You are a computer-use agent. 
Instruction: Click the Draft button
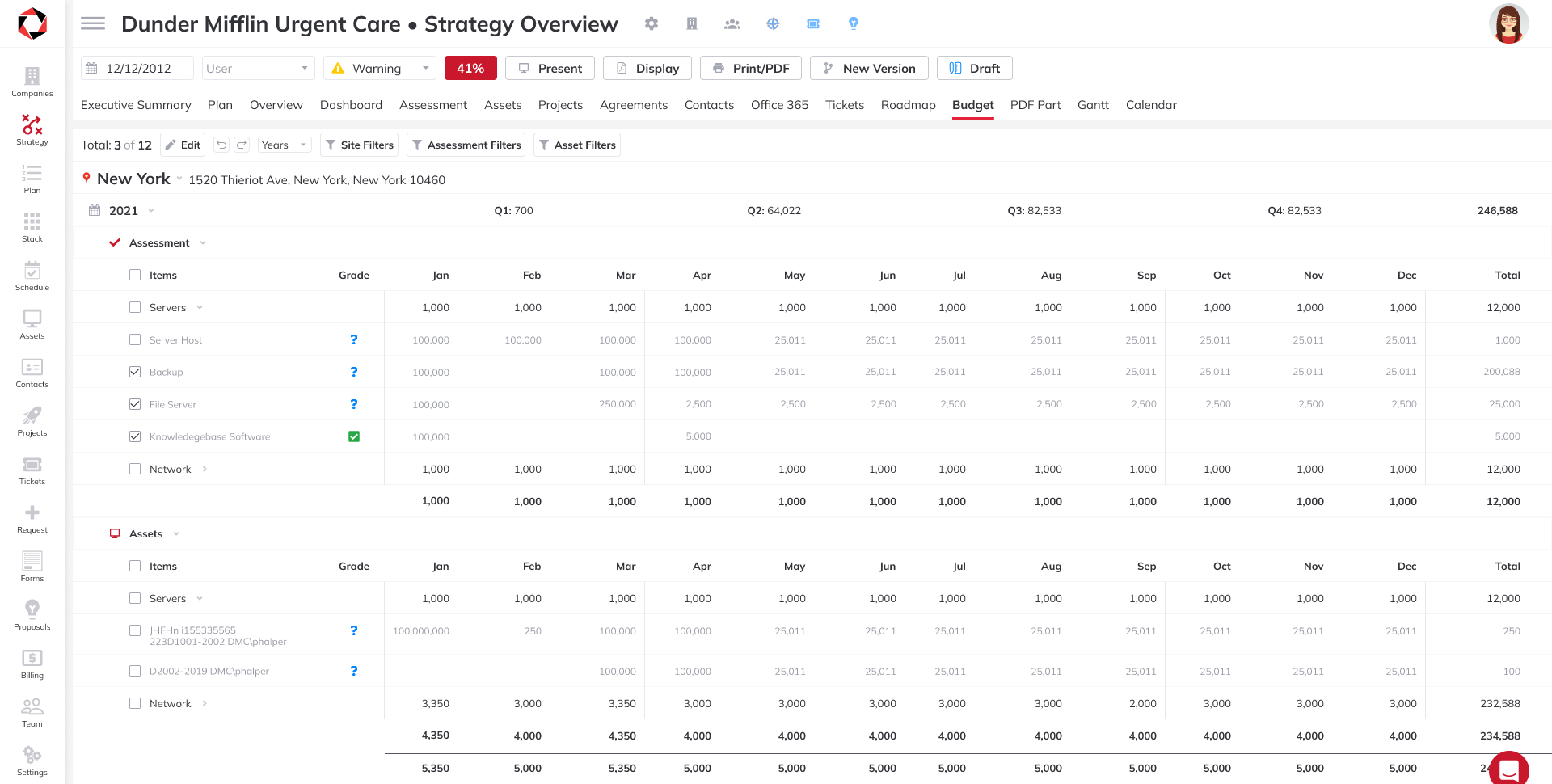[974, 68]
